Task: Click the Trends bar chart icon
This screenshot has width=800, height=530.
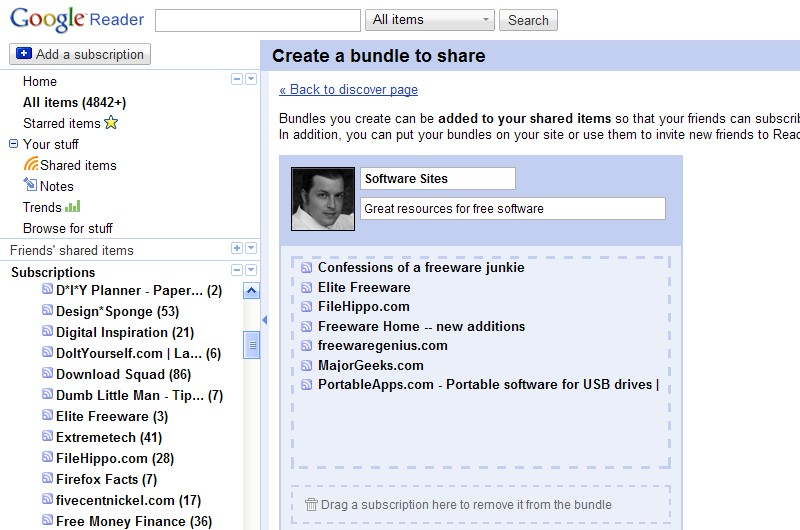Action: 72,206
